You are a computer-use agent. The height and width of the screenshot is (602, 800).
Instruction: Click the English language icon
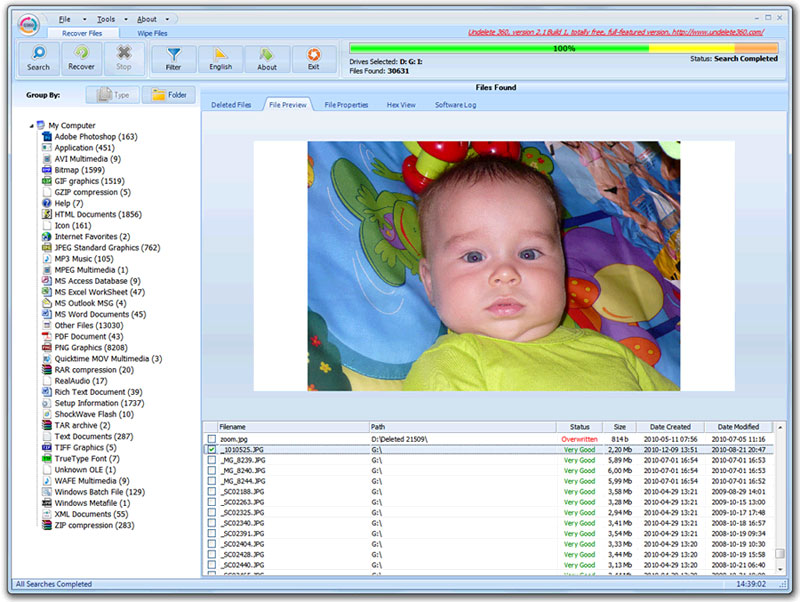(x=219, y=53)
